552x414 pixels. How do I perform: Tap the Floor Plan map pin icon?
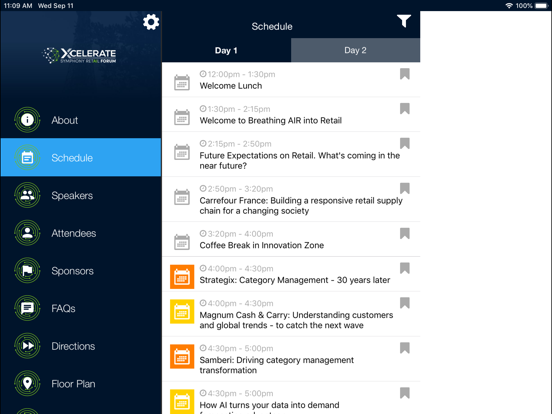click(27, 383)
